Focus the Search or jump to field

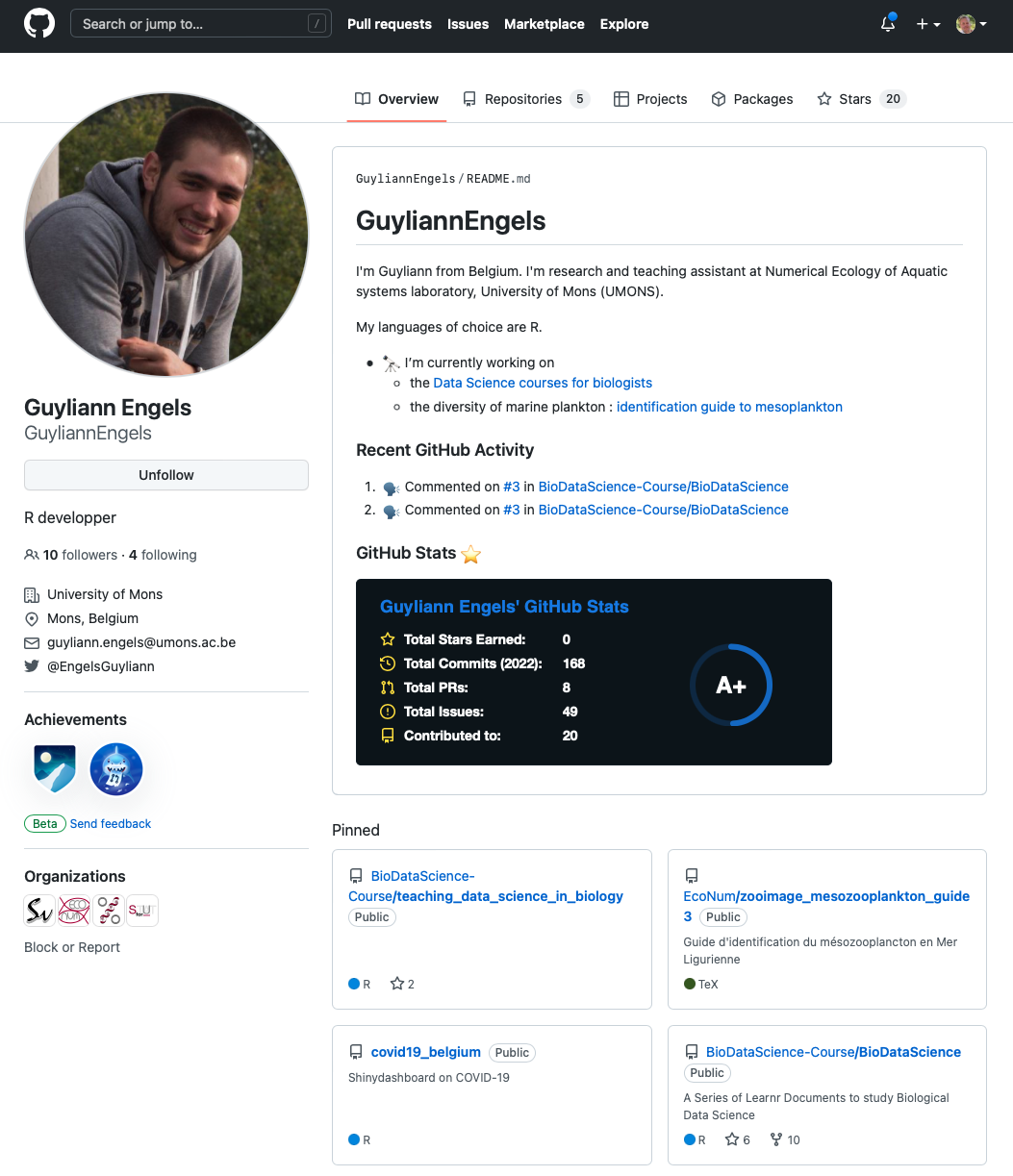(x=201, y=24)
